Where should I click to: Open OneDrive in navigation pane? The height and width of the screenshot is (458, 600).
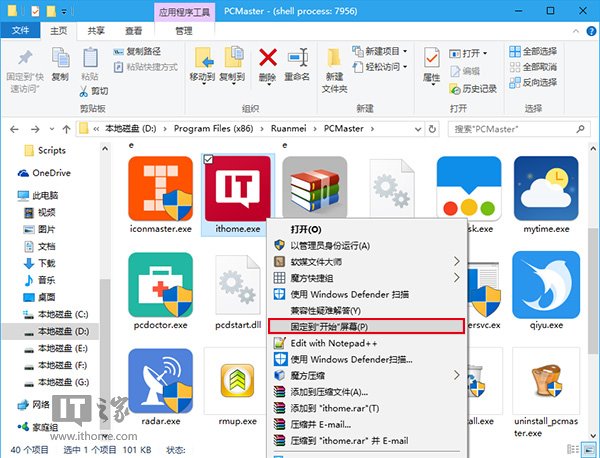(44, 173)
